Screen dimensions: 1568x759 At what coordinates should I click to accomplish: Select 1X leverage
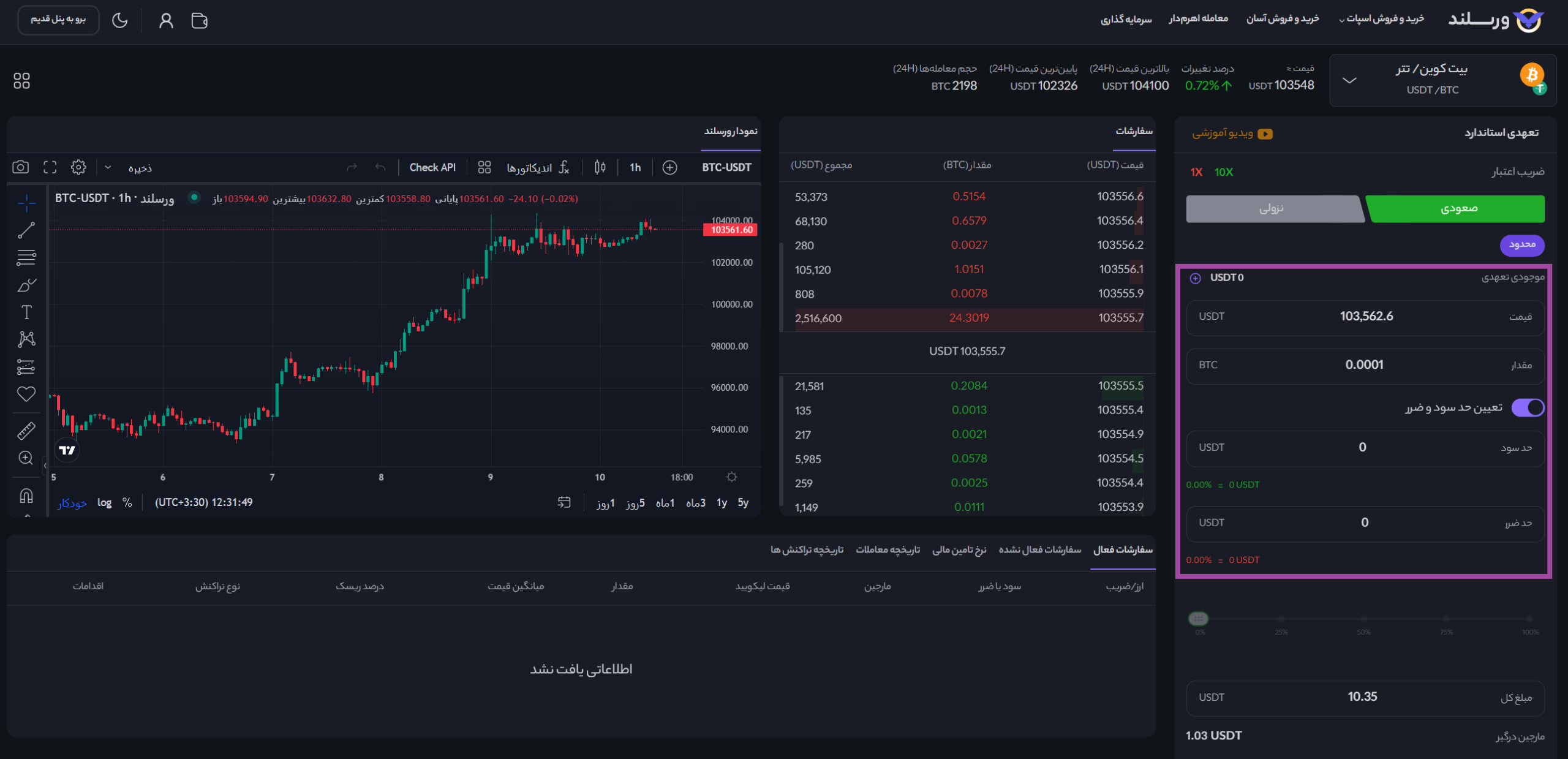(x=1196, y=172)
